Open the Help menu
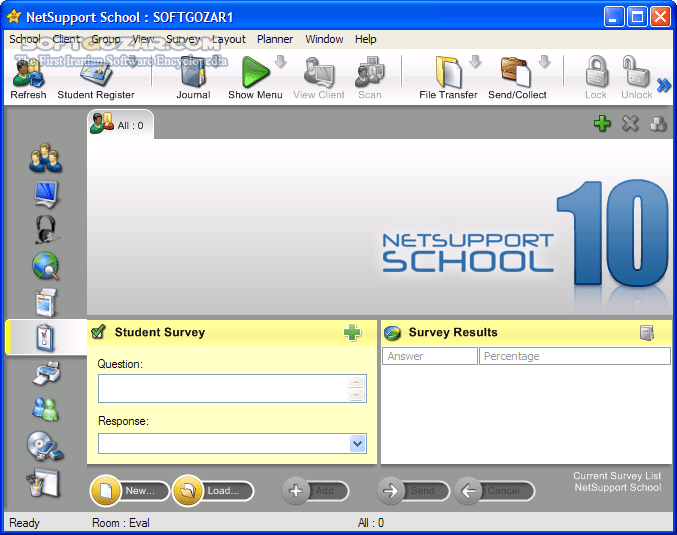The image size is (677, 535). tap(366, 39)
